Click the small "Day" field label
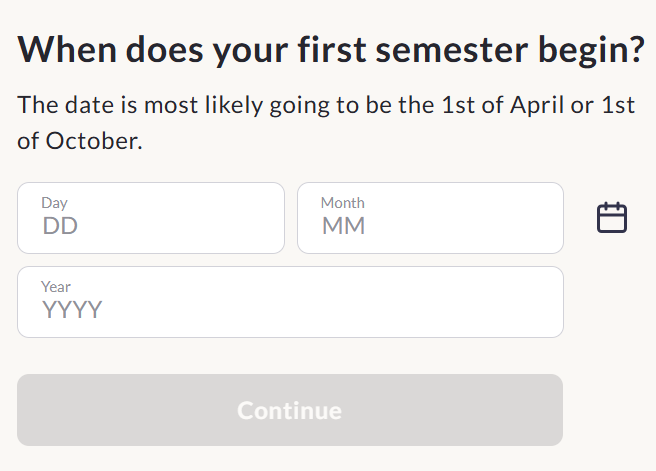 pos(54,203)
